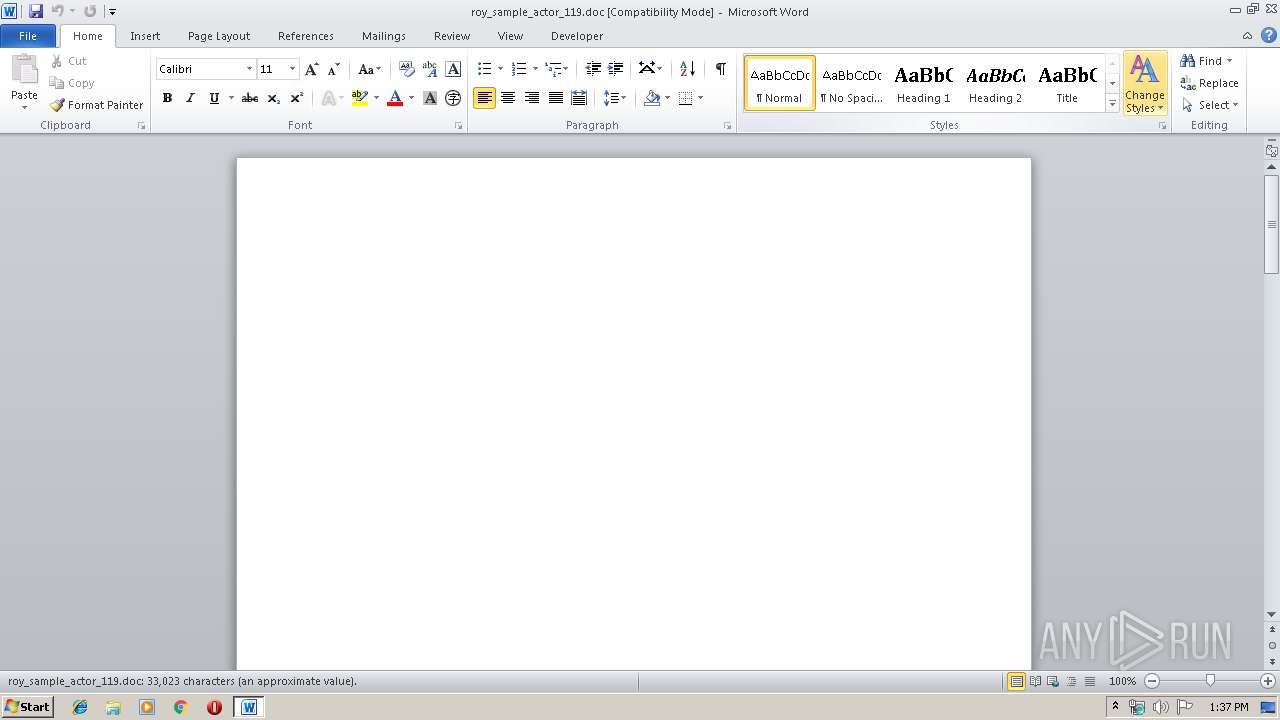The height and width of the screenshot is (720, 1280).
Task: Open the Page Layout tab
Action: (x=219, y=36)
